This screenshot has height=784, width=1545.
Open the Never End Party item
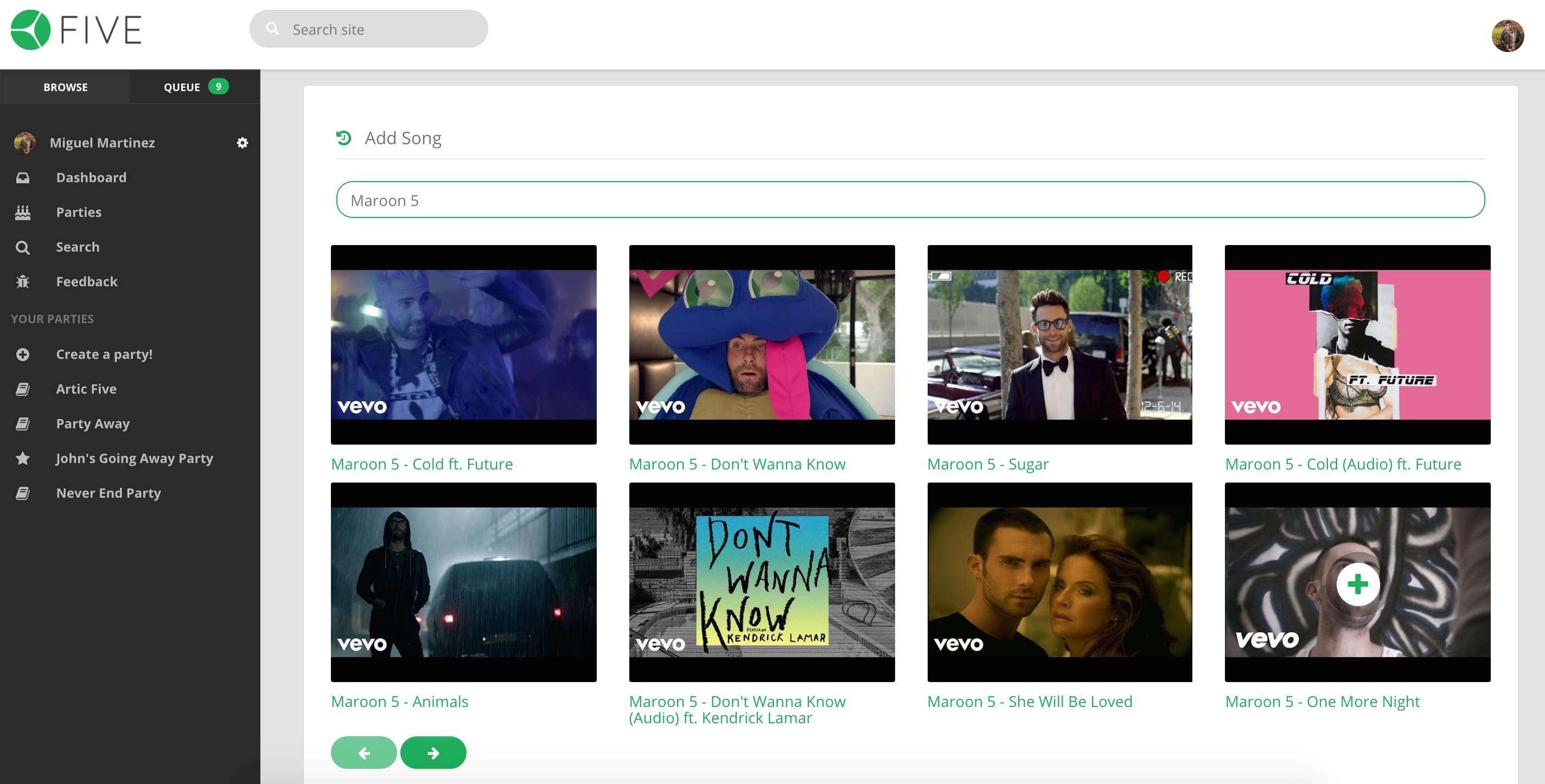pyautogui.click(x=108, y=493)
